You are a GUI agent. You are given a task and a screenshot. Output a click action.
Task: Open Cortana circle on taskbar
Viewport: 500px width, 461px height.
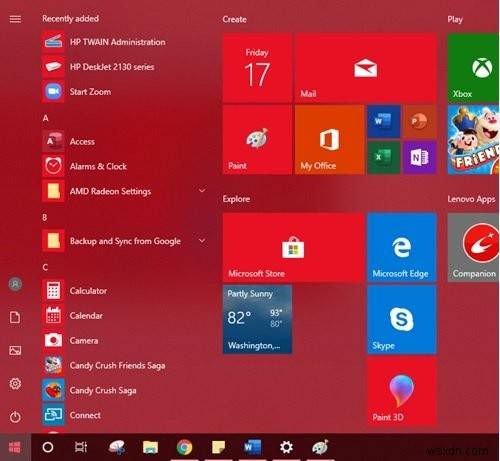(48, 447)
